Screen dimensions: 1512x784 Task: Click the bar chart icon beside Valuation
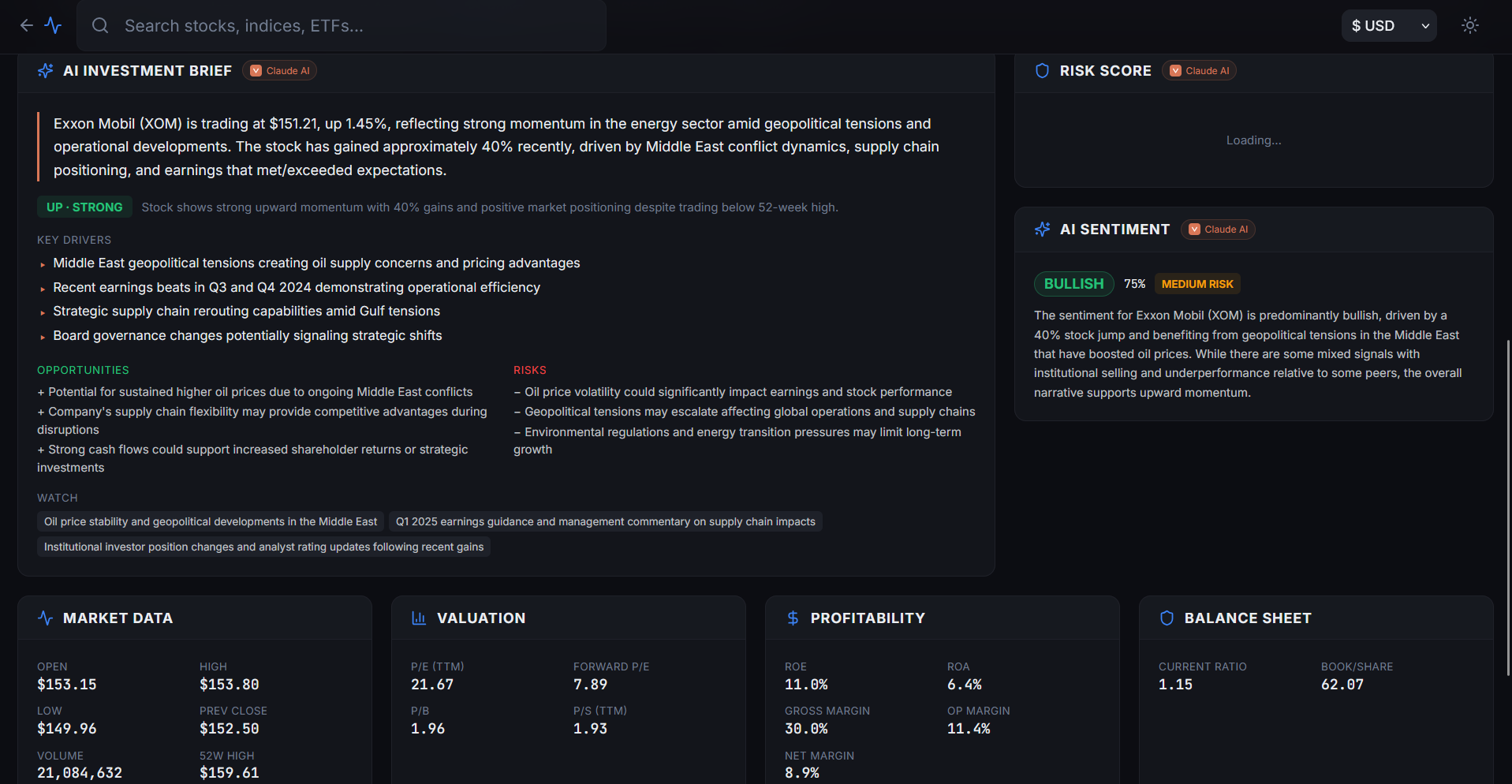[x=419, y=618]
